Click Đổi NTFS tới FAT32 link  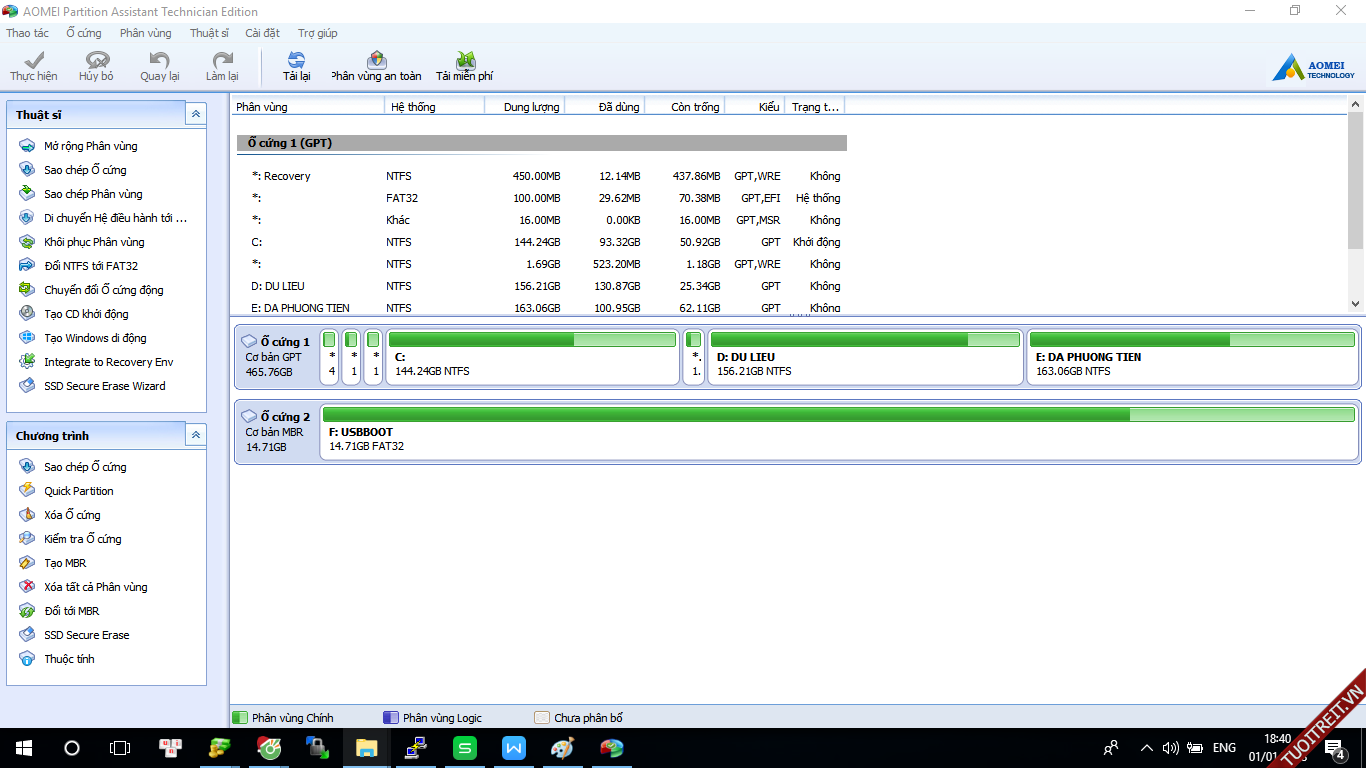pos(90,266)
